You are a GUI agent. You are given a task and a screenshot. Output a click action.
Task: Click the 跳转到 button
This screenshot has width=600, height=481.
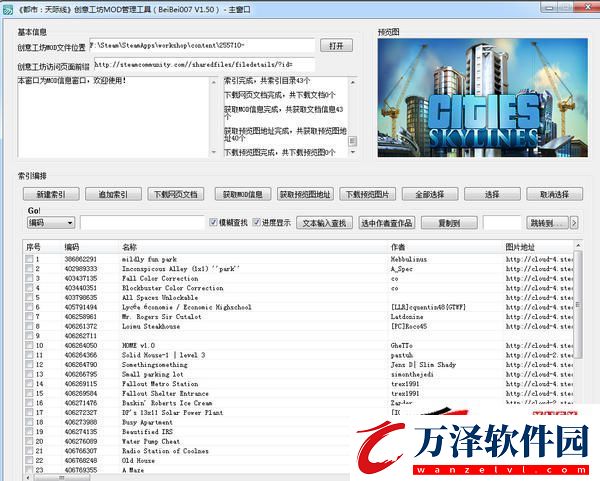pyautogui.click(x=548, y=223)
